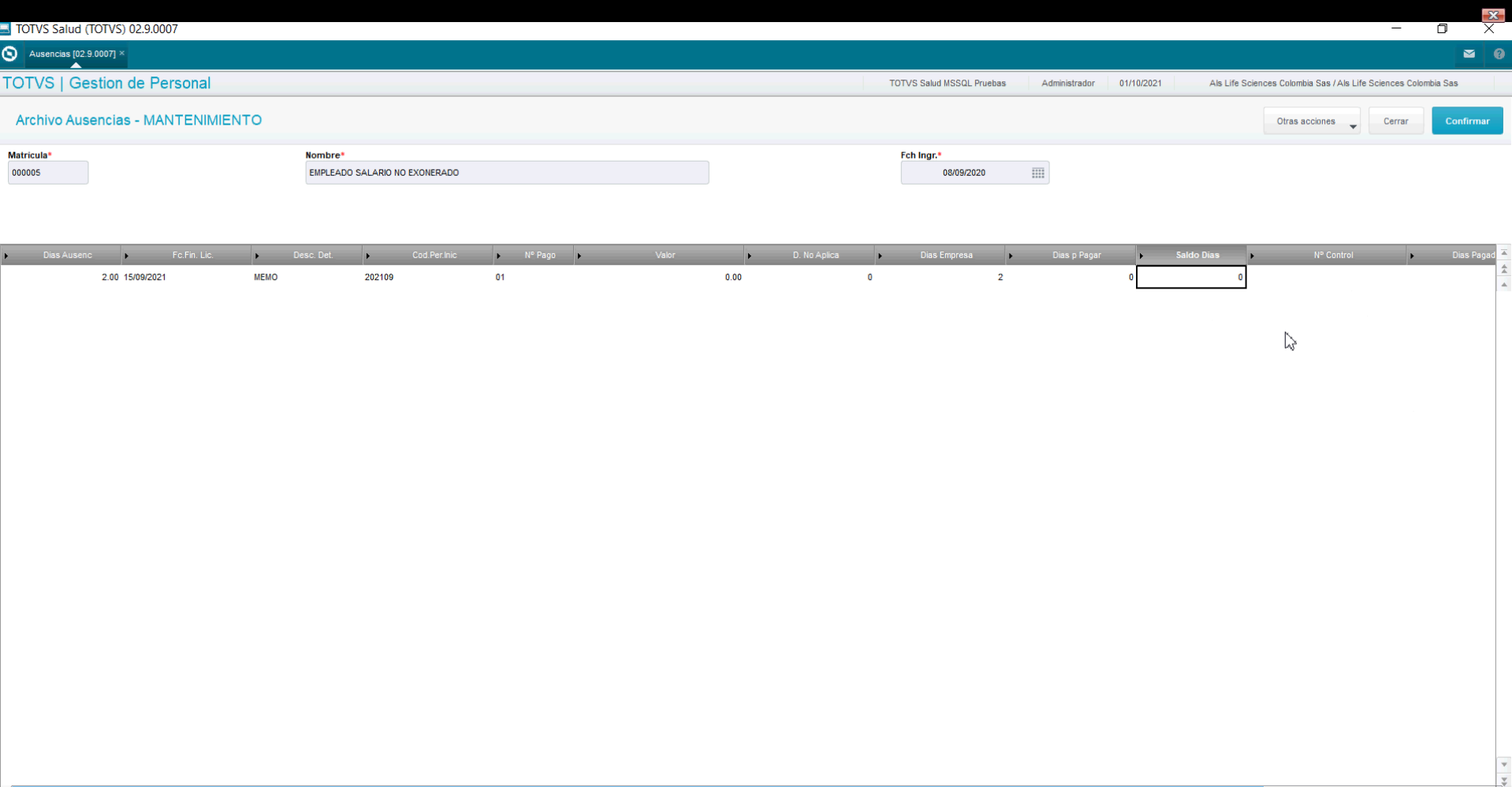
Task: Sort by Valor column header
Action: tap(660, 255)
